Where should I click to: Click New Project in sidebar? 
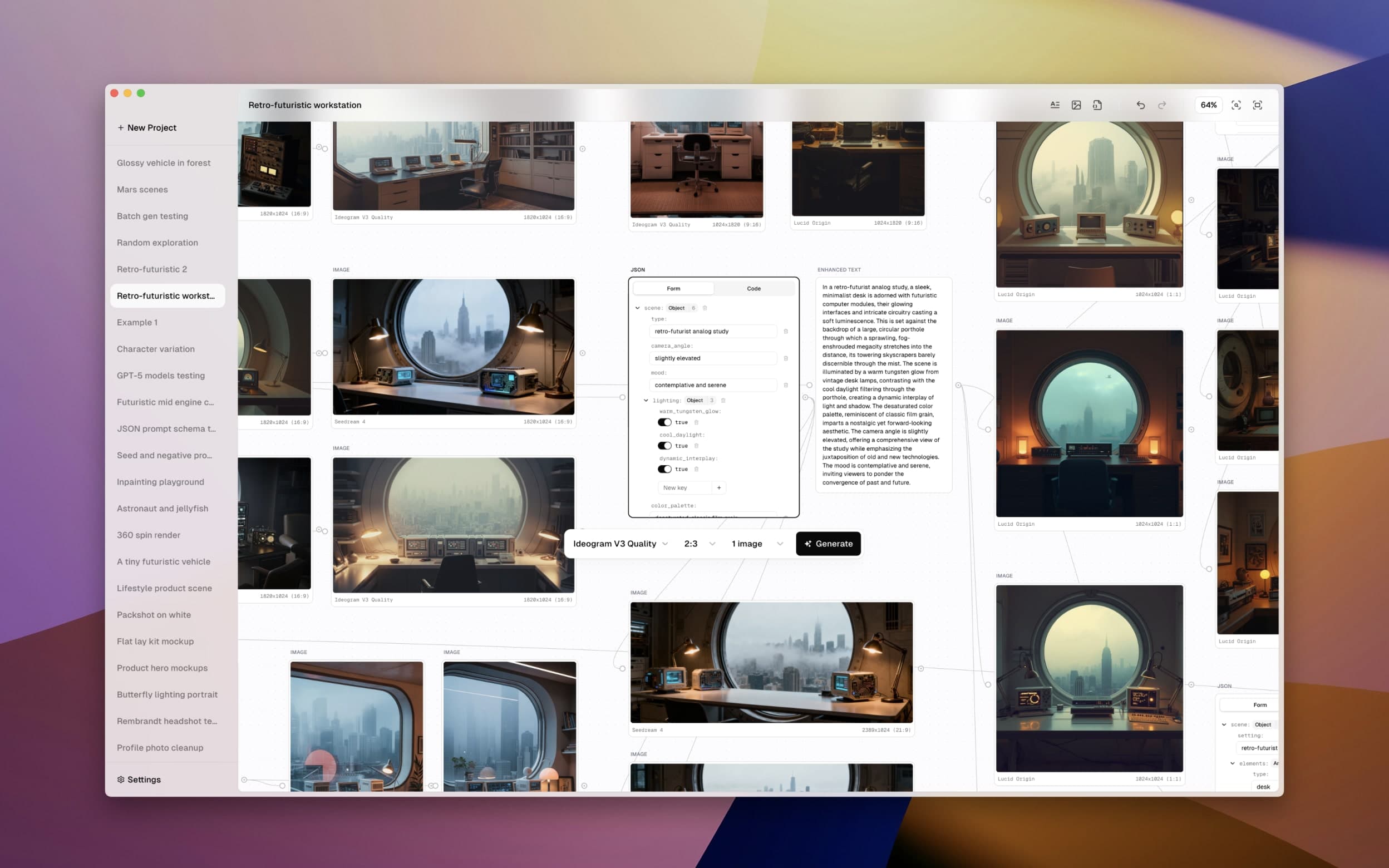click(147, 127)
